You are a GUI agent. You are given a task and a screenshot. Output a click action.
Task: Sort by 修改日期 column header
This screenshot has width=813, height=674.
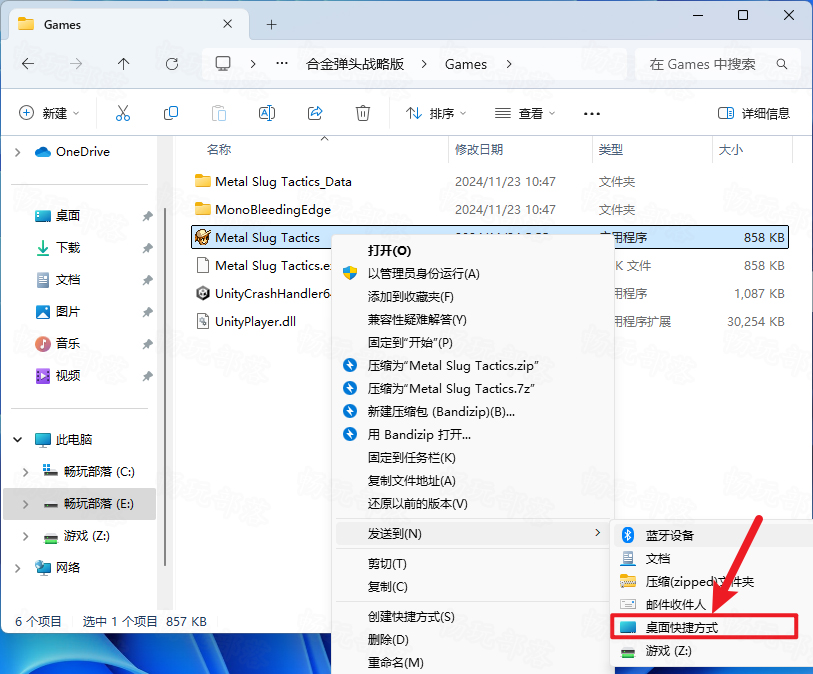click(479, 150)
